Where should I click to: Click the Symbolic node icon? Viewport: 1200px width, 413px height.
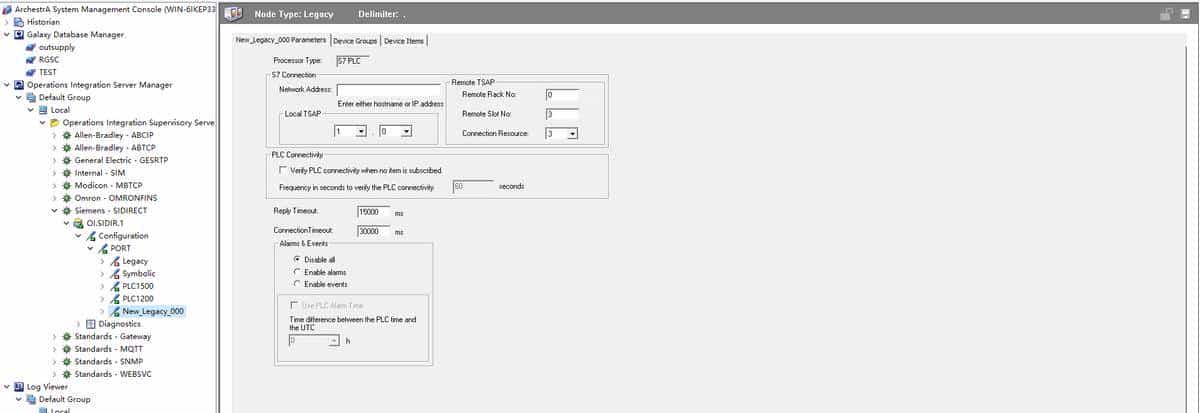[115, 273]
